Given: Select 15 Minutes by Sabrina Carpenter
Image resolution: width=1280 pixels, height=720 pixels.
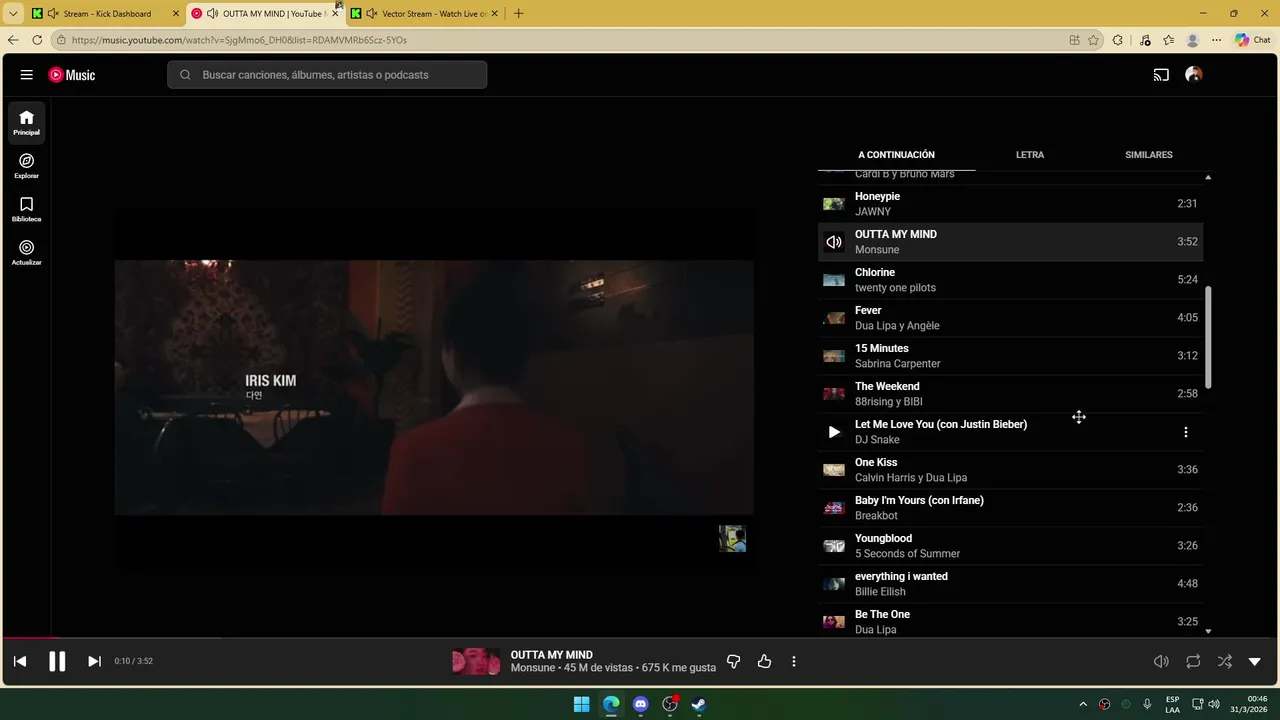Looking at the screenshot, I should coord(1010,356).
